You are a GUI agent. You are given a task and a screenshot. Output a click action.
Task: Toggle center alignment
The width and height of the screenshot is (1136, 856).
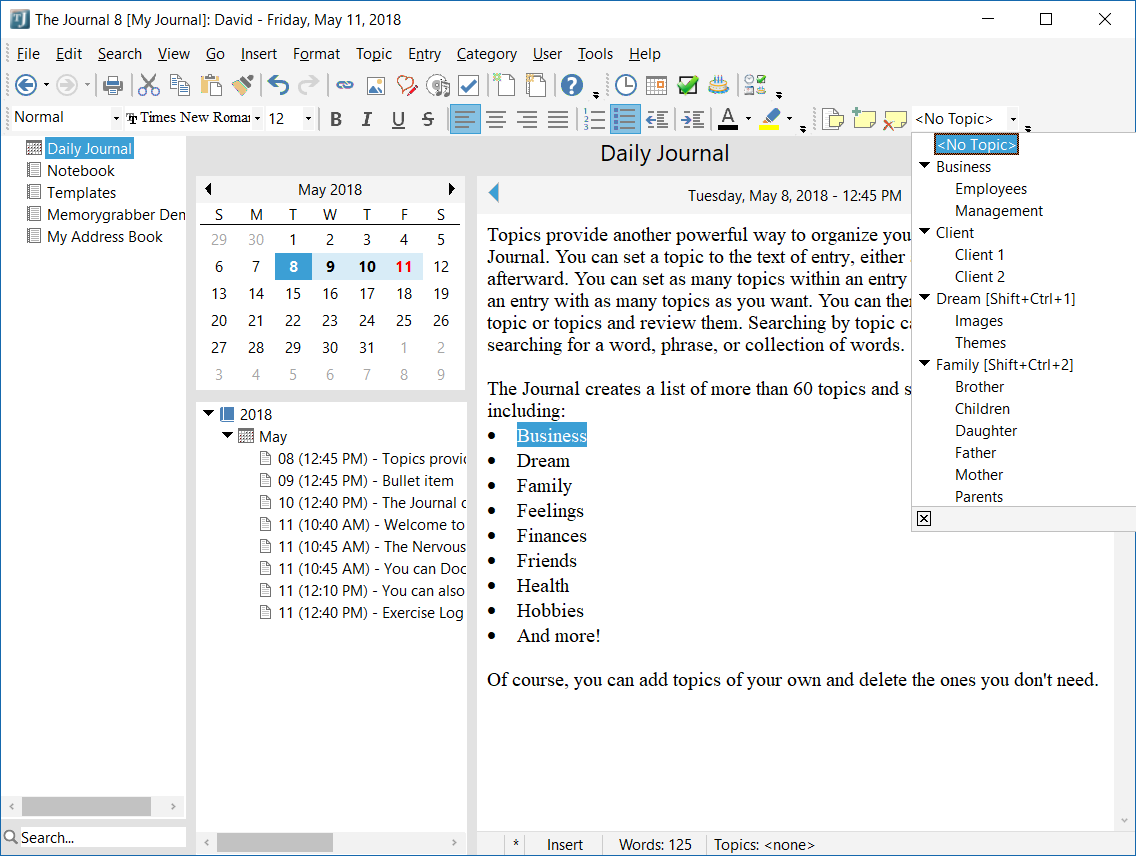(496, 119)
